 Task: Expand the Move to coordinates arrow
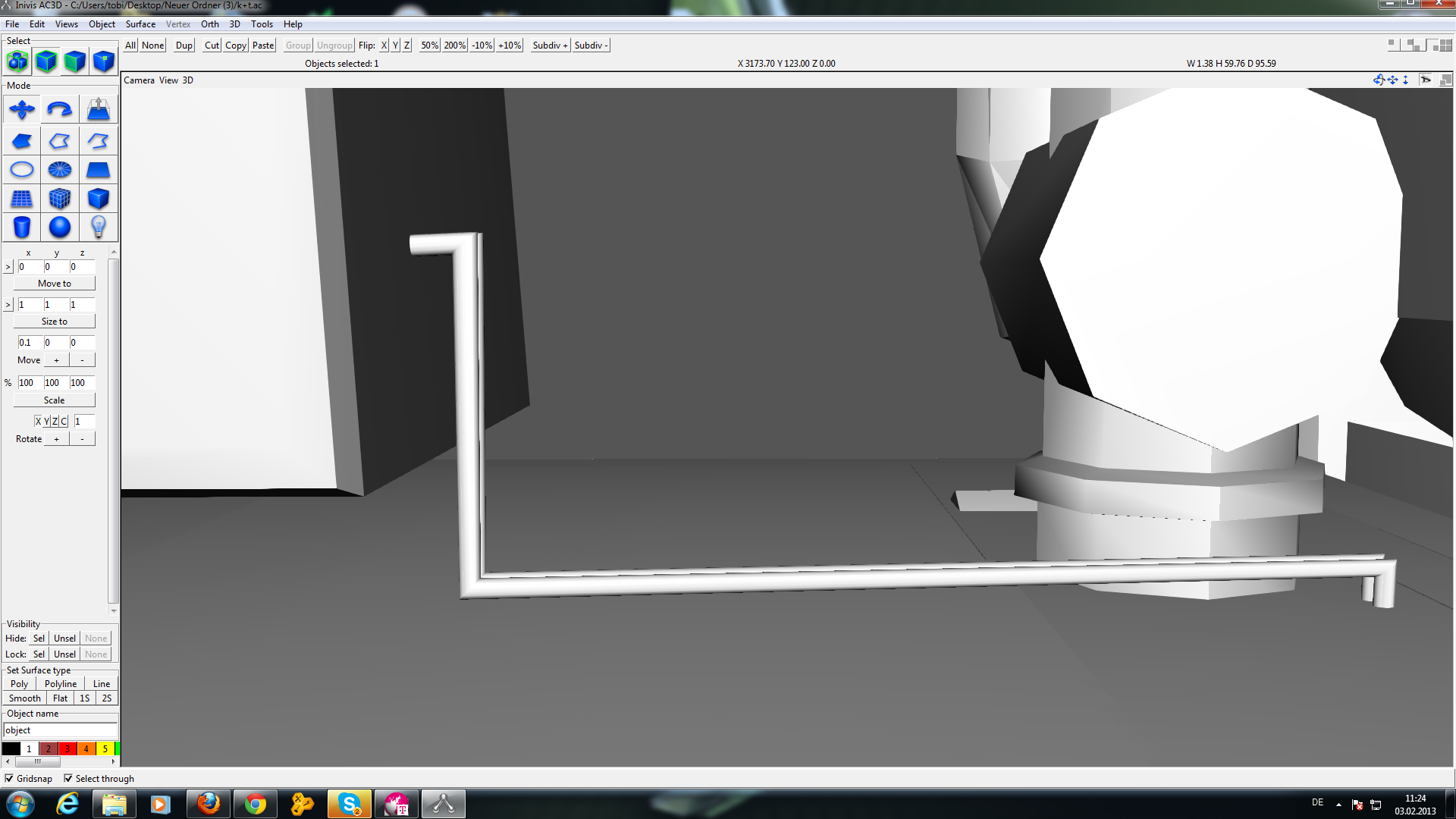8,267
